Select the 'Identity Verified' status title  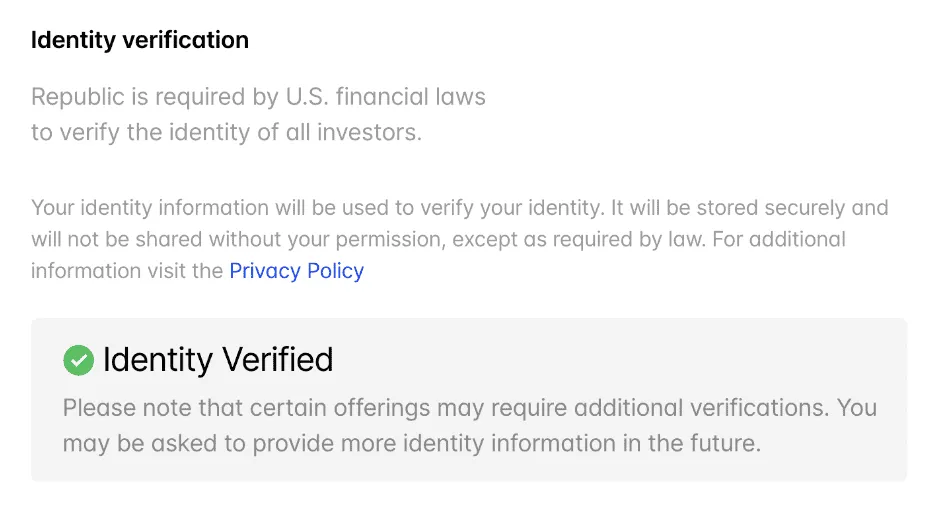tap(218, 360)
